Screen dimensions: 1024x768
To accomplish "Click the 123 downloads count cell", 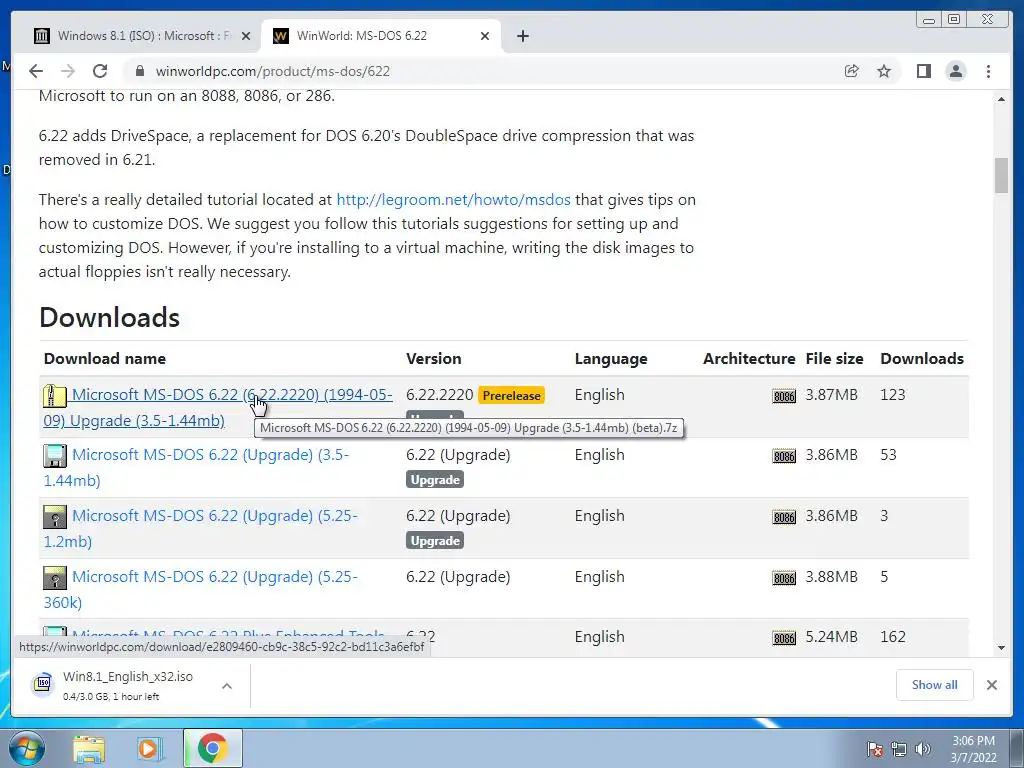I will pos(893,395).
